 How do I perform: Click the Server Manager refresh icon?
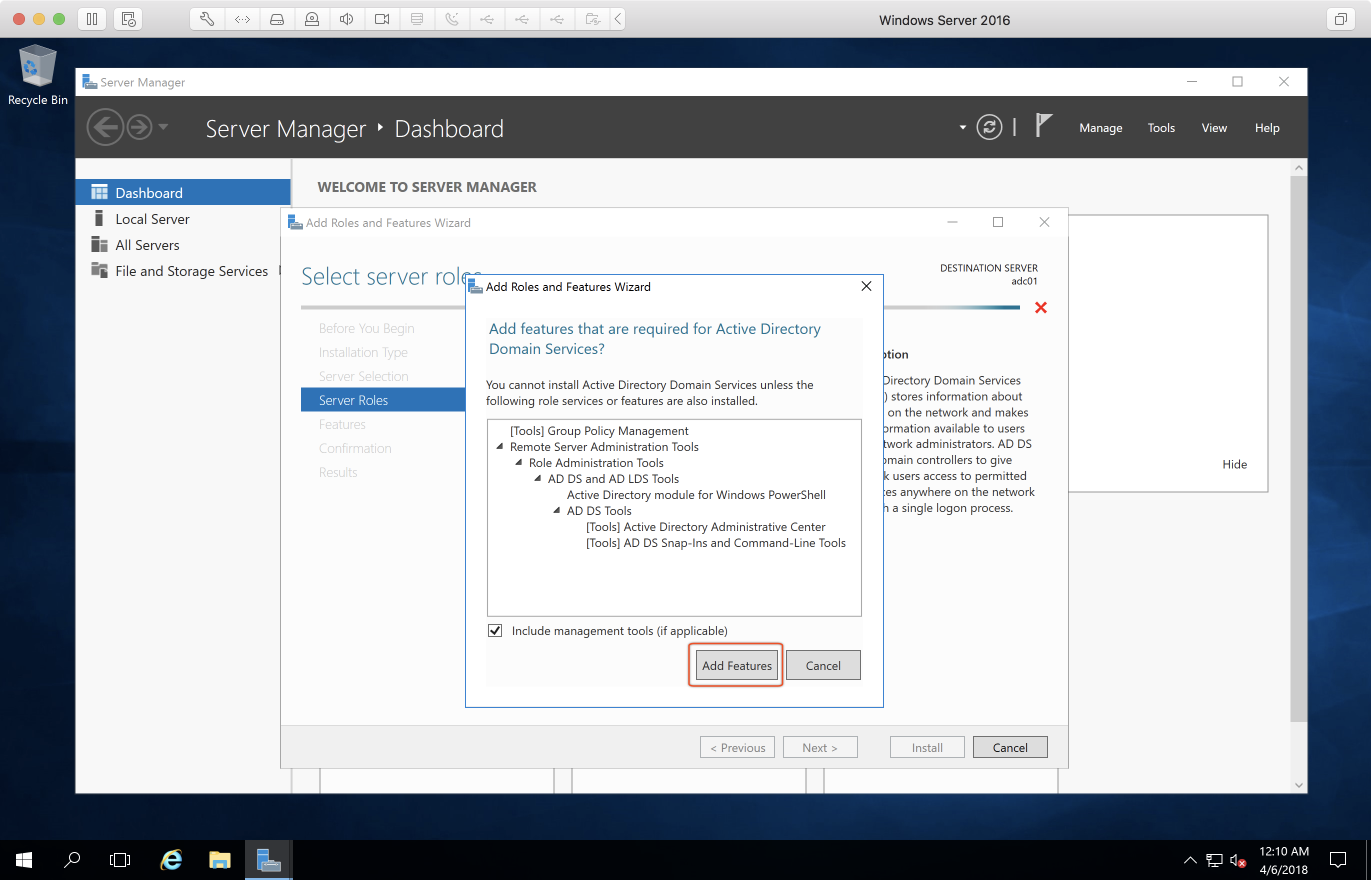(x=989, y=127)
